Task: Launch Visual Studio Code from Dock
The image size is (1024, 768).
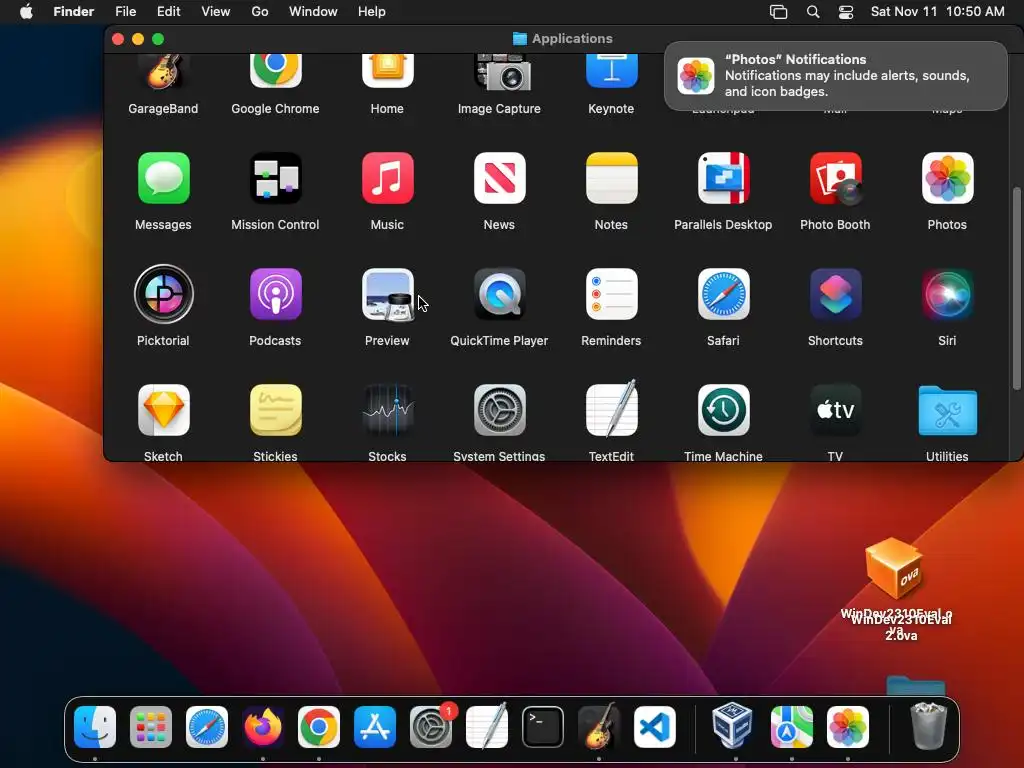Action: (x=654, y=727)
